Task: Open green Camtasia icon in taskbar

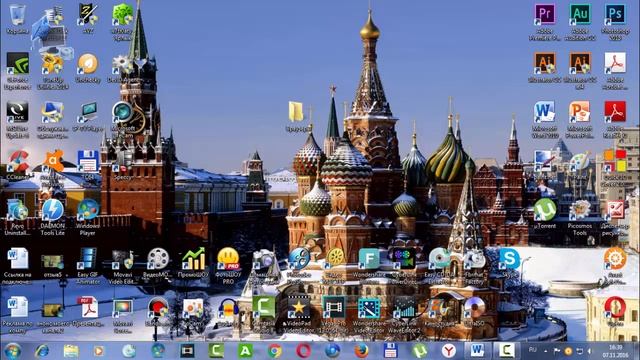Action: (216, 351)
